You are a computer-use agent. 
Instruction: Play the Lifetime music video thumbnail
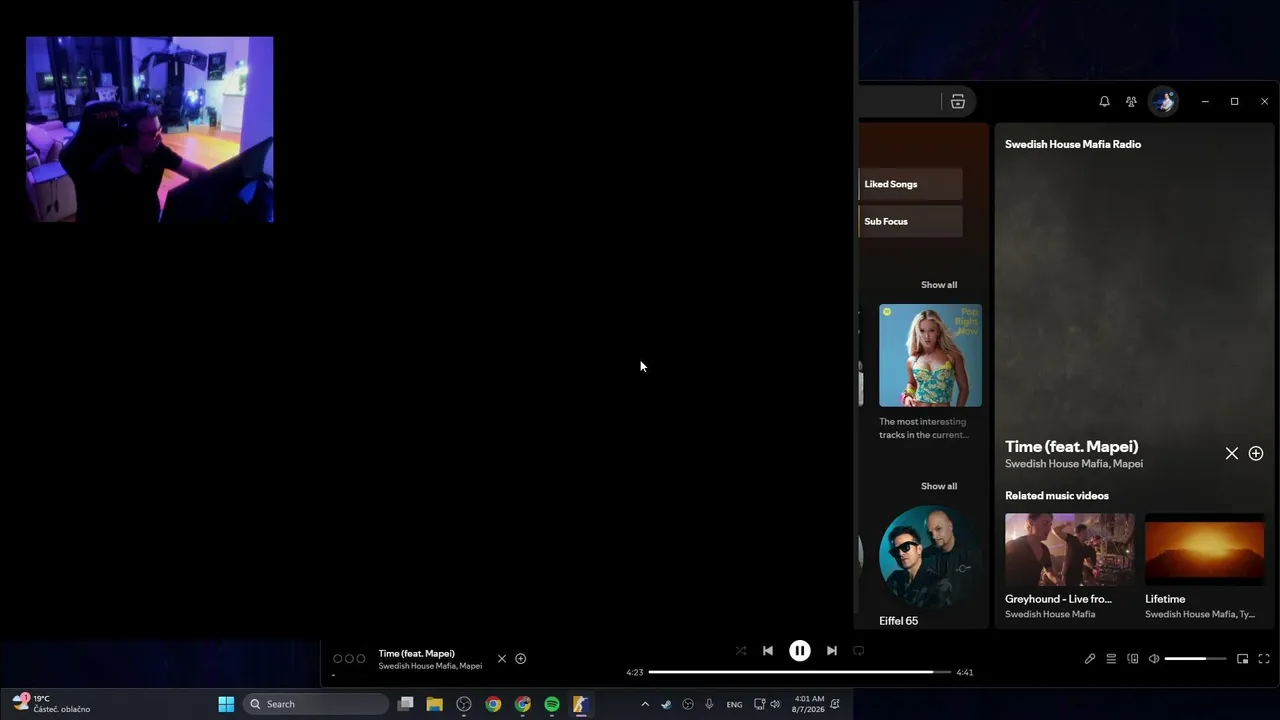click(1204, 549)
